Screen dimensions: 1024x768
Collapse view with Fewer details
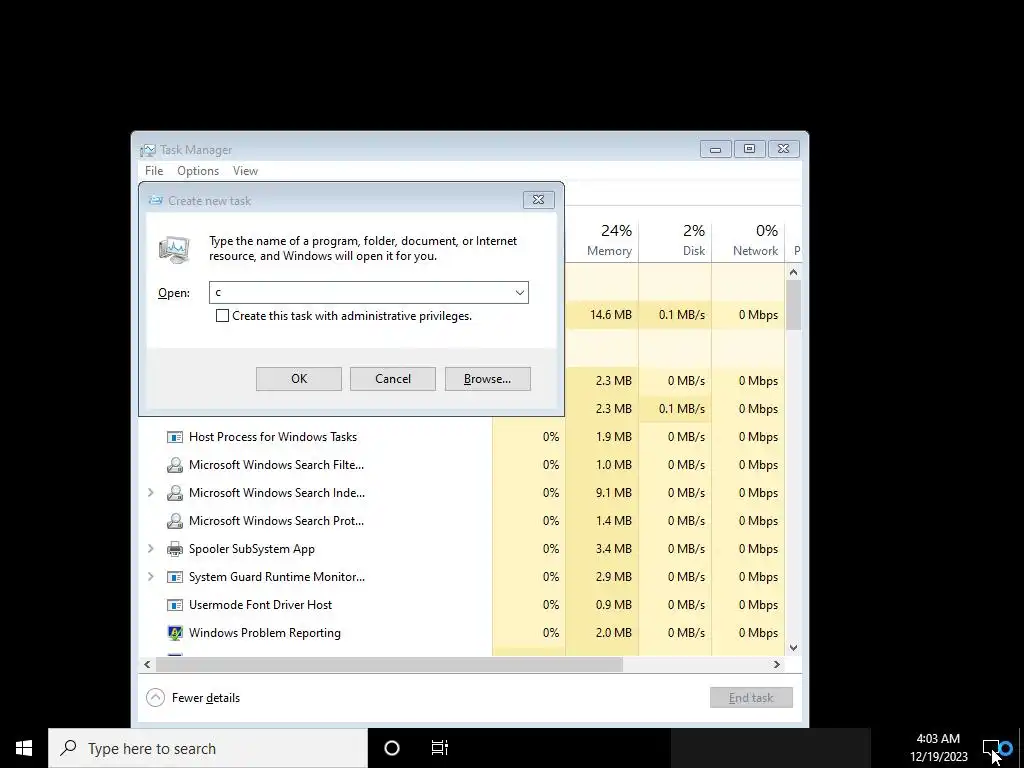pyautogui.click(x=193, y=698)
